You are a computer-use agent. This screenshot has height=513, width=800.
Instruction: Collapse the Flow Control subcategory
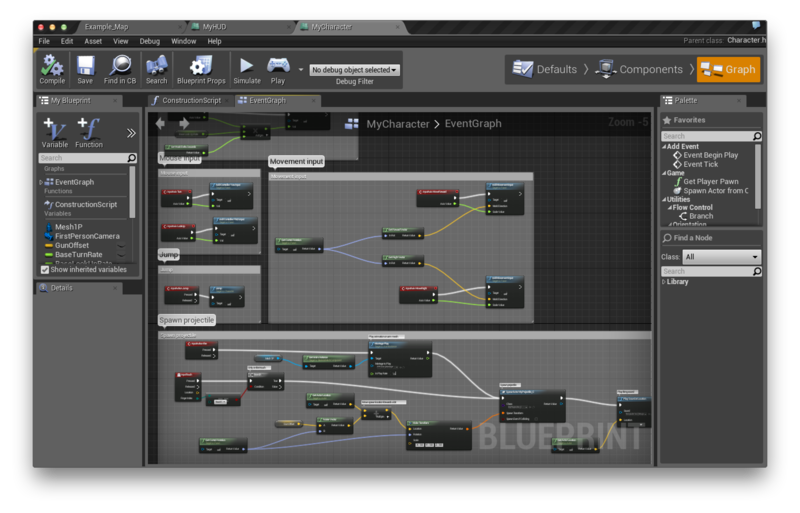point(670,208)
